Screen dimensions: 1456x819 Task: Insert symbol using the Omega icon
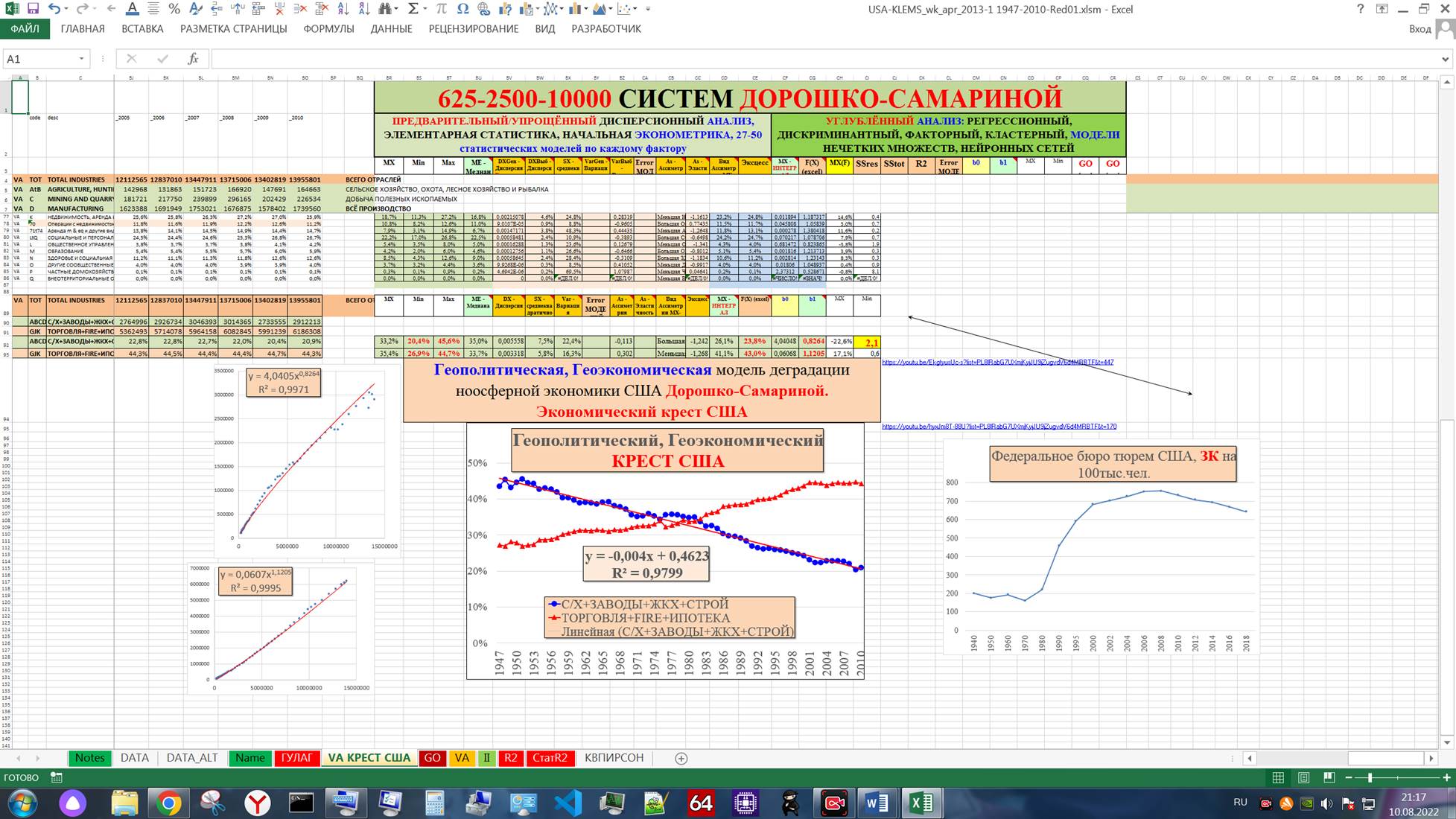(463, 9)
